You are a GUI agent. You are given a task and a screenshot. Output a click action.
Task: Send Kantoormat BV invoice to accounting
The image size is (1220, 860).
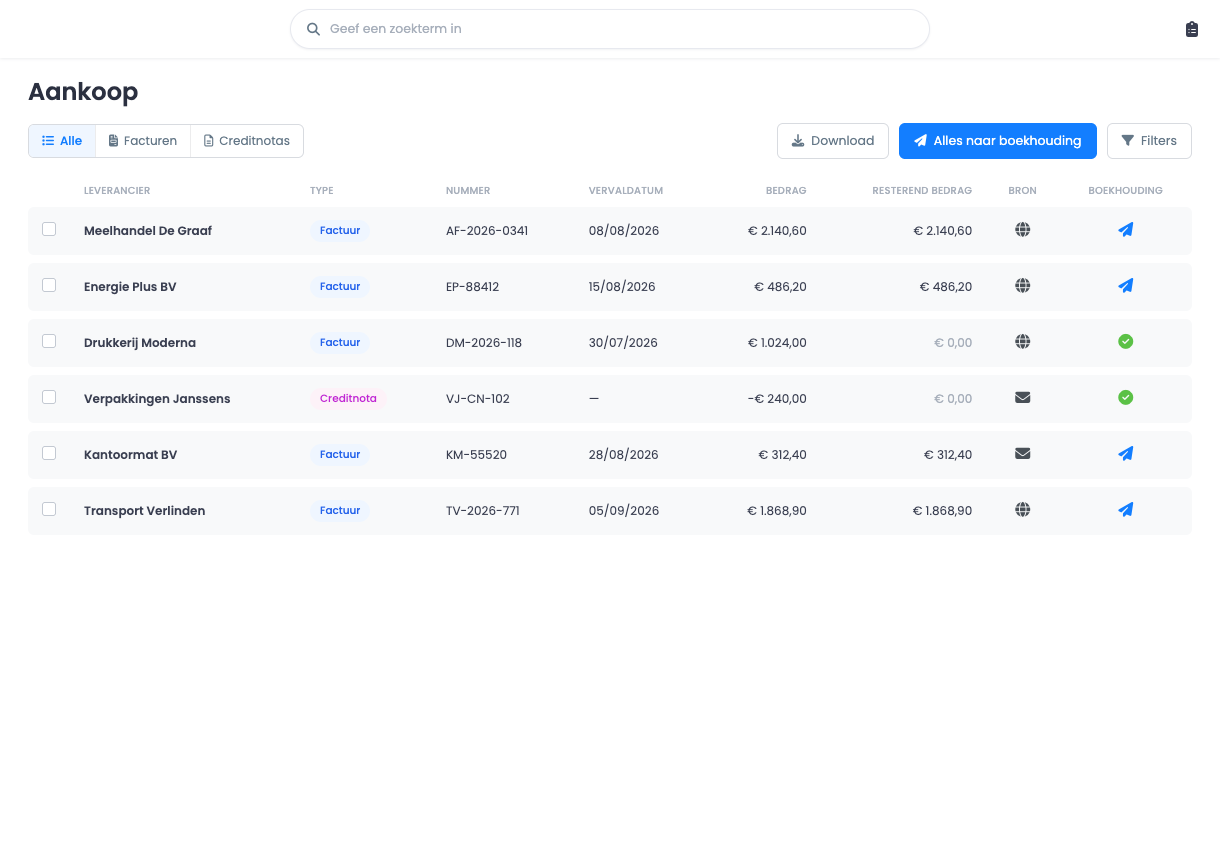tap(1125, 454)
